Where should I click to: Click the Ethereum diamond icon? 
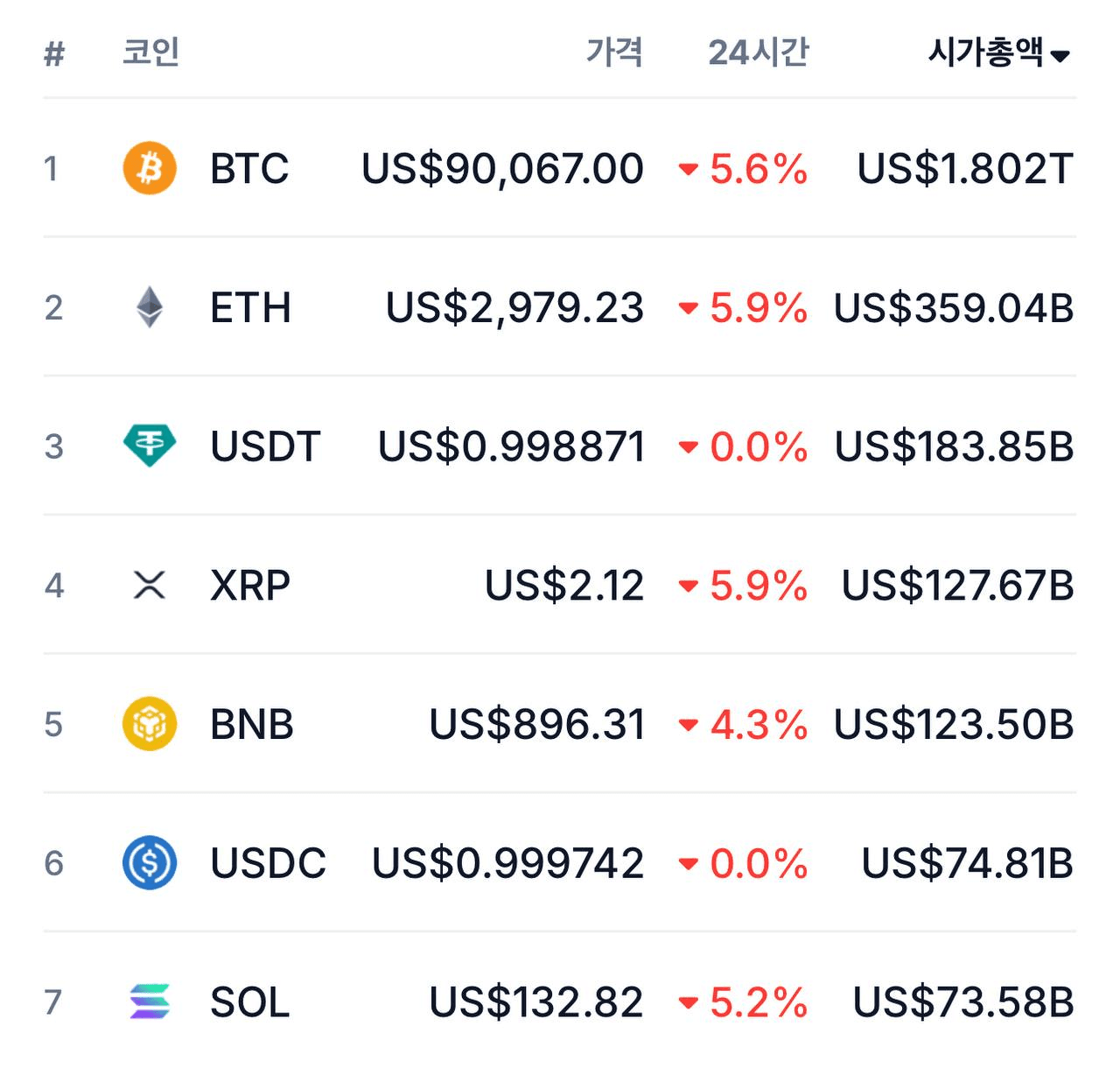(150, 307)
